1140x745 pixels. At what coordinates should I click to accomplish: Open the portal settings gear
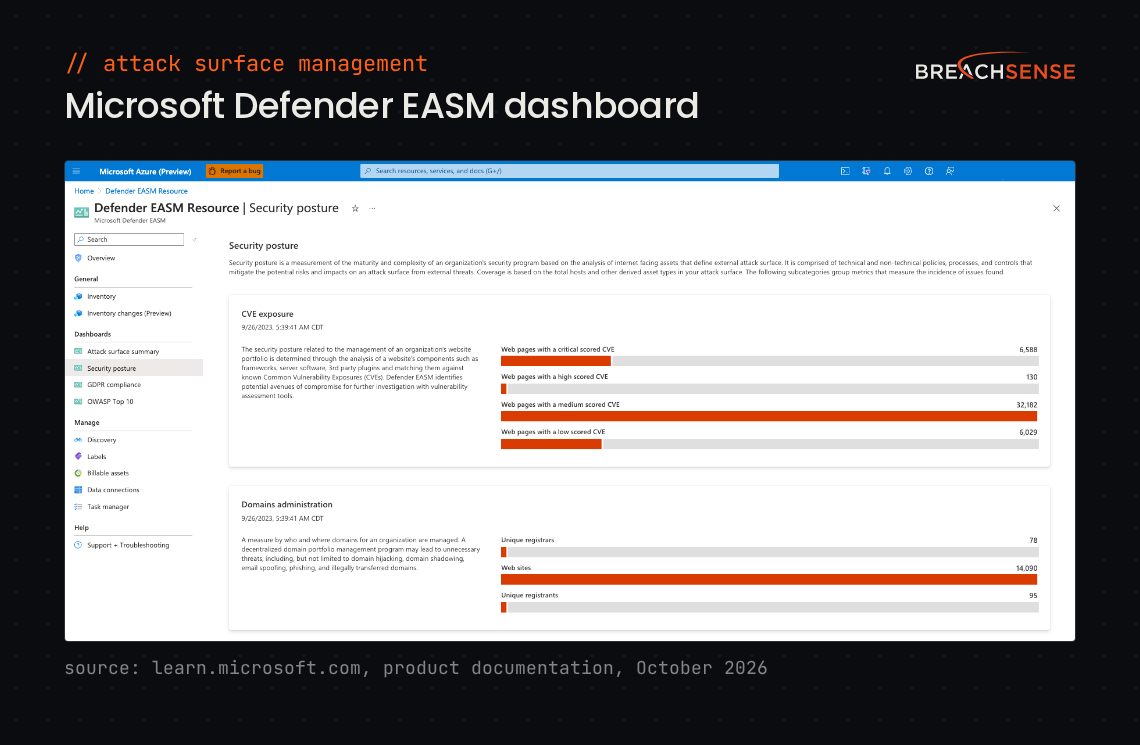point(908,172)
